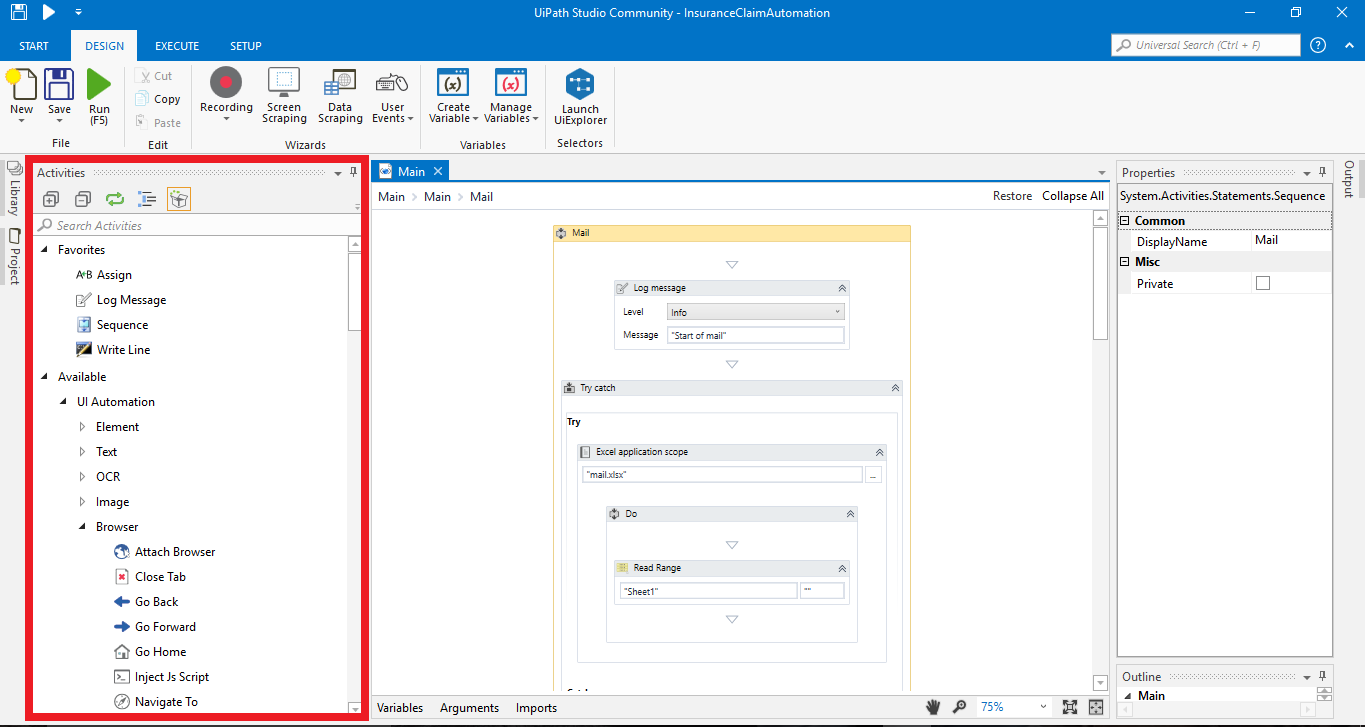Run the workflow with the green Run button

point(99,94)
